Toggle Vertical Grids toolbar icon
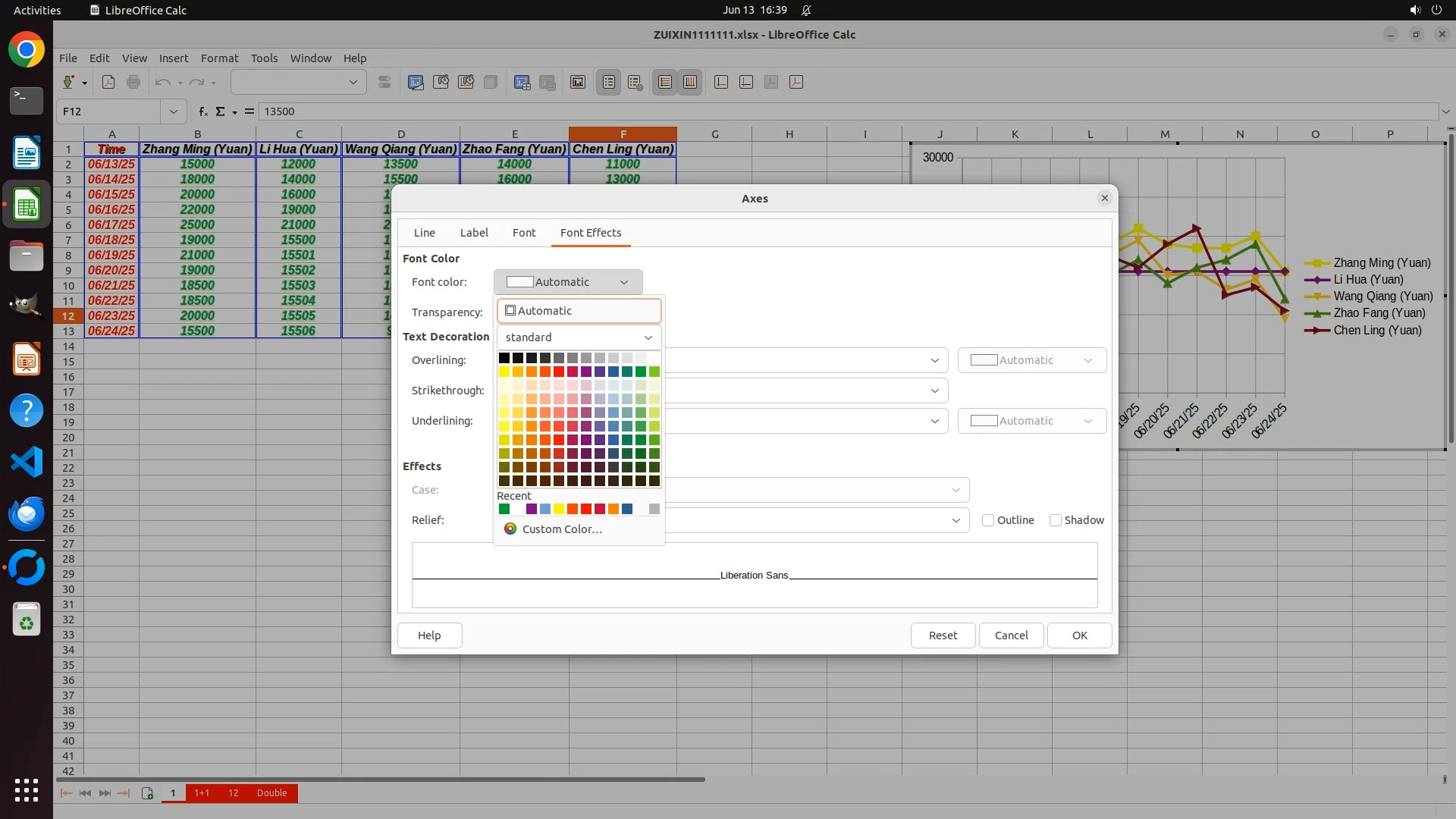The width and height of the screenshot is (1456, 819). pos(690,82)
